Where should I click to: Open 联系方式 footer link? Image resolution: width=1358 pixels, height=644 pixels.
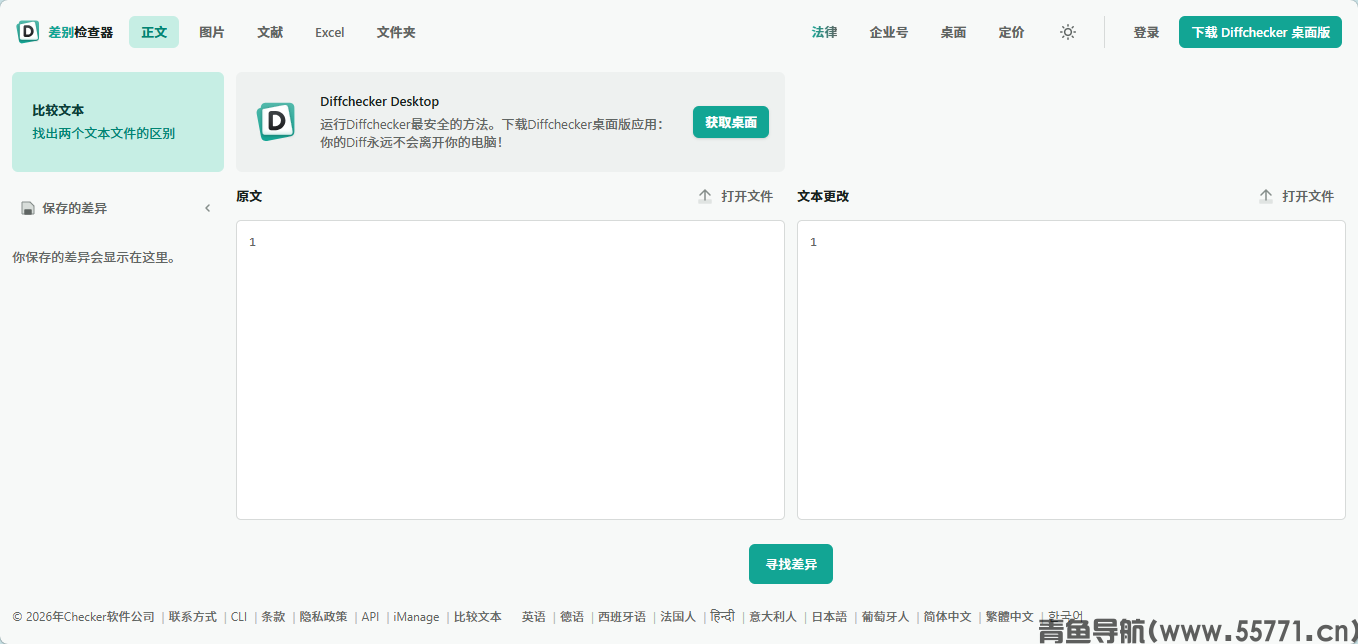pyautogui.click(x=193, y=617)
